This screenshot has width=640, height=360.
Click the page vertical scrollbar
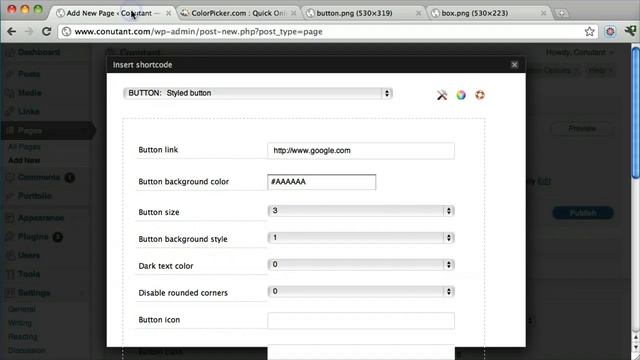point(636,112)
